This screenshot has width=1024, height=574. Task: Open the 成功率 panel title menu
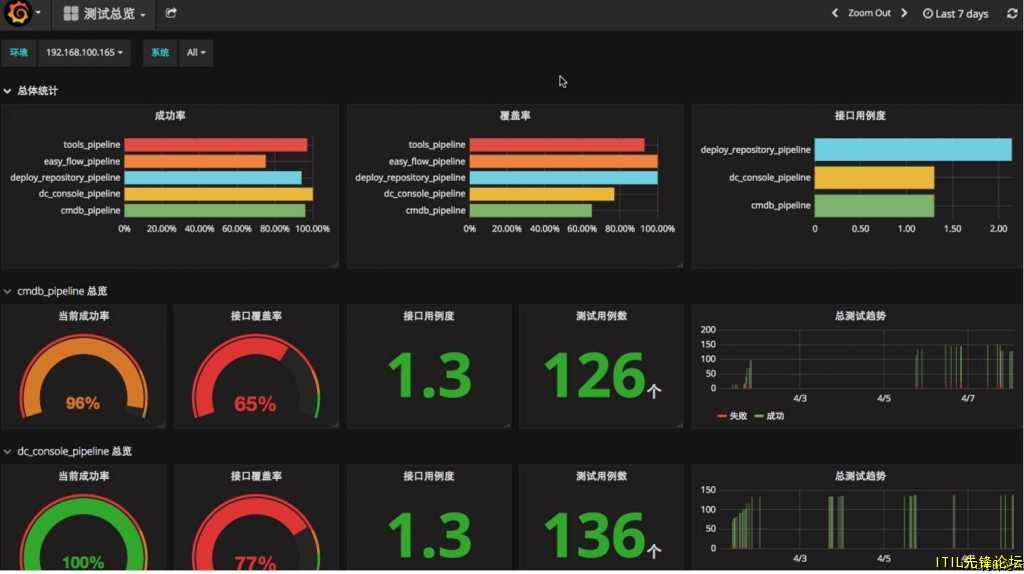pos(170,116)
